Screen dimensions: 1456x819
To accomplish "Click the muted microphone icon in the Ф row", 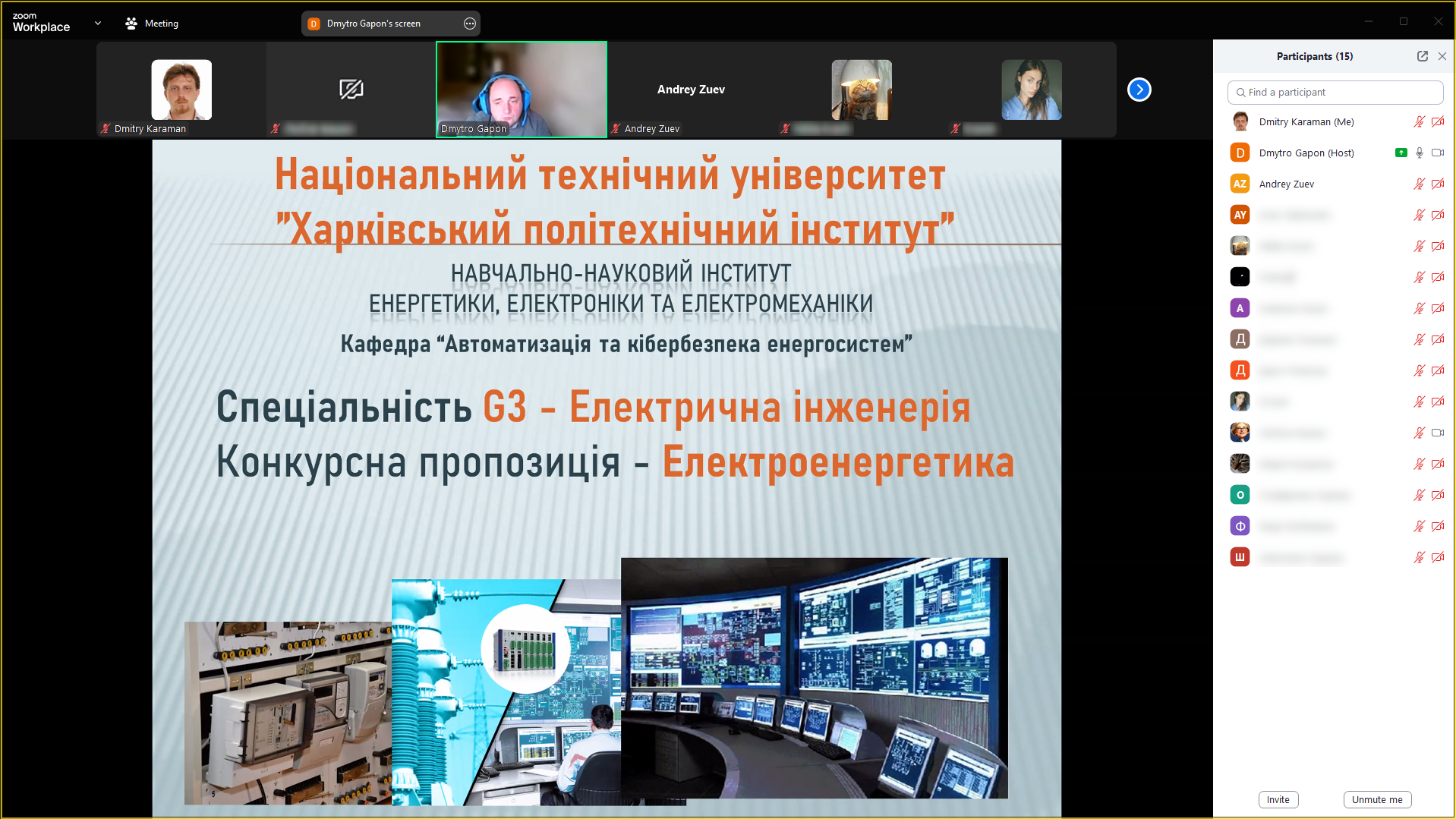I will 1419,526.
